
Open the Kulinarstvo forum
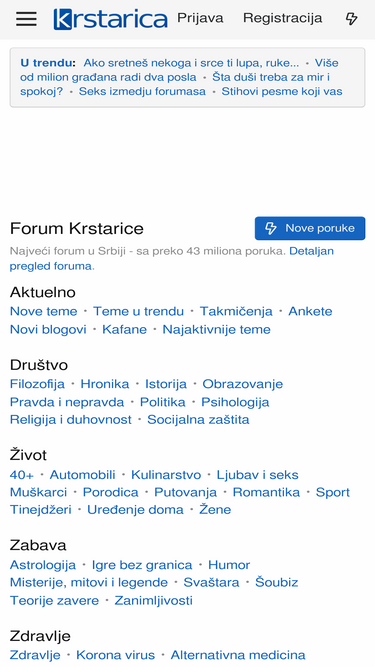pyautogui.click(x=166, y=475)
